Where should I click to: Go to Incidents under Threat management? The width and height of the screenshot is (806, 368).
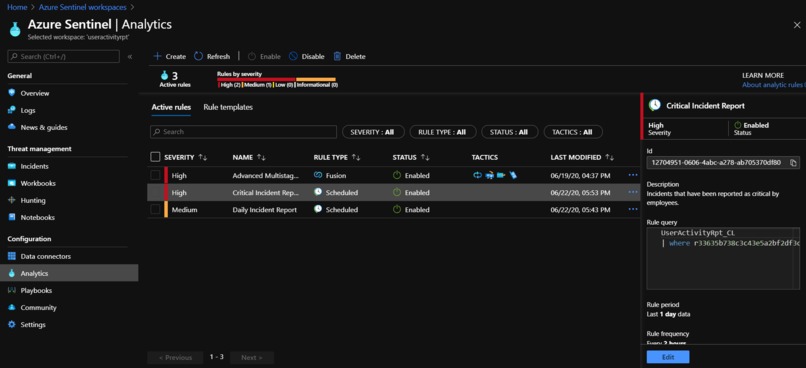[34, 167]
